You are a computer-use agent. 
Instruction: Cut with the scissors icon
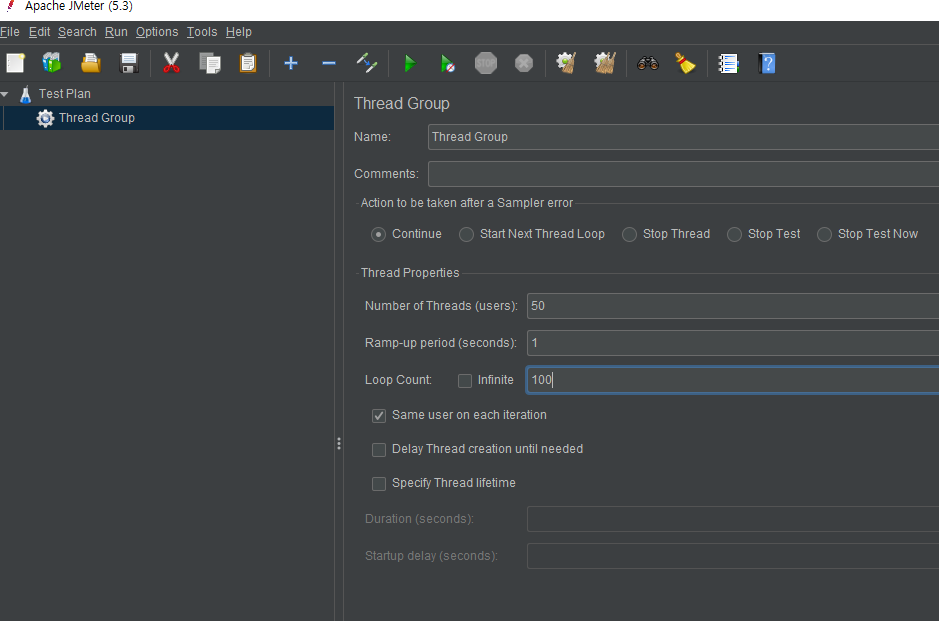(x=171, y=63)
